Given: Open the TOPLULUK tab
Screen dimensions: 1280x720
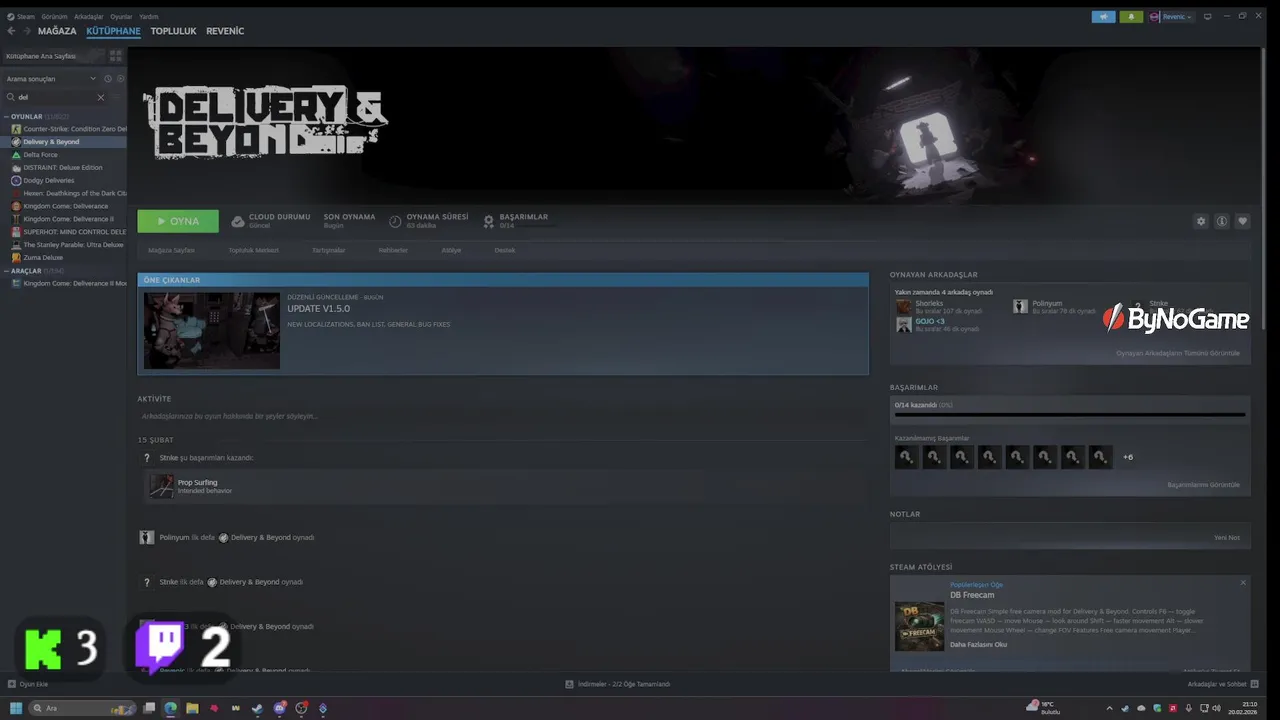Looking at the screenshot, I should point(173,31).
